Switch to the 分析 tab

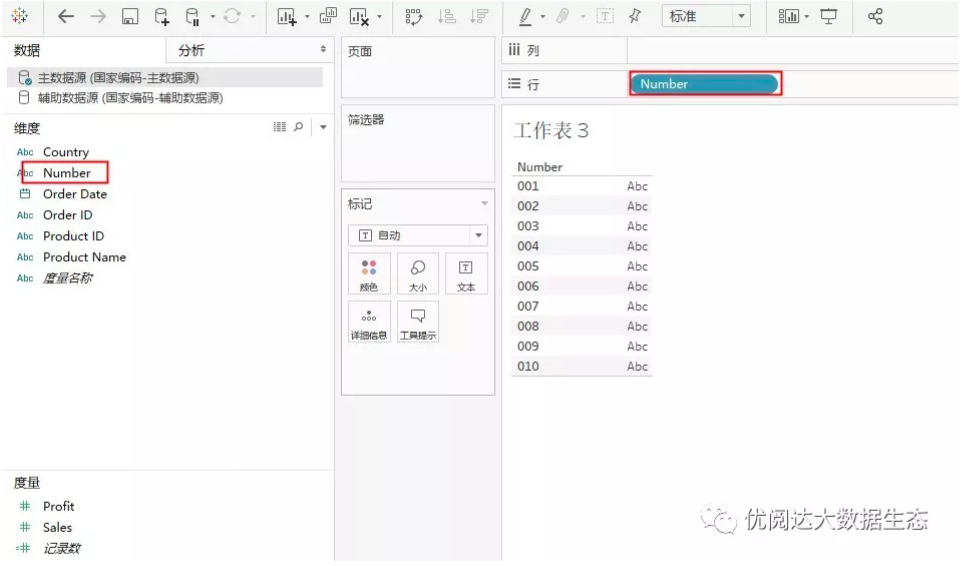pyautogui.click(x=191, y=50)
